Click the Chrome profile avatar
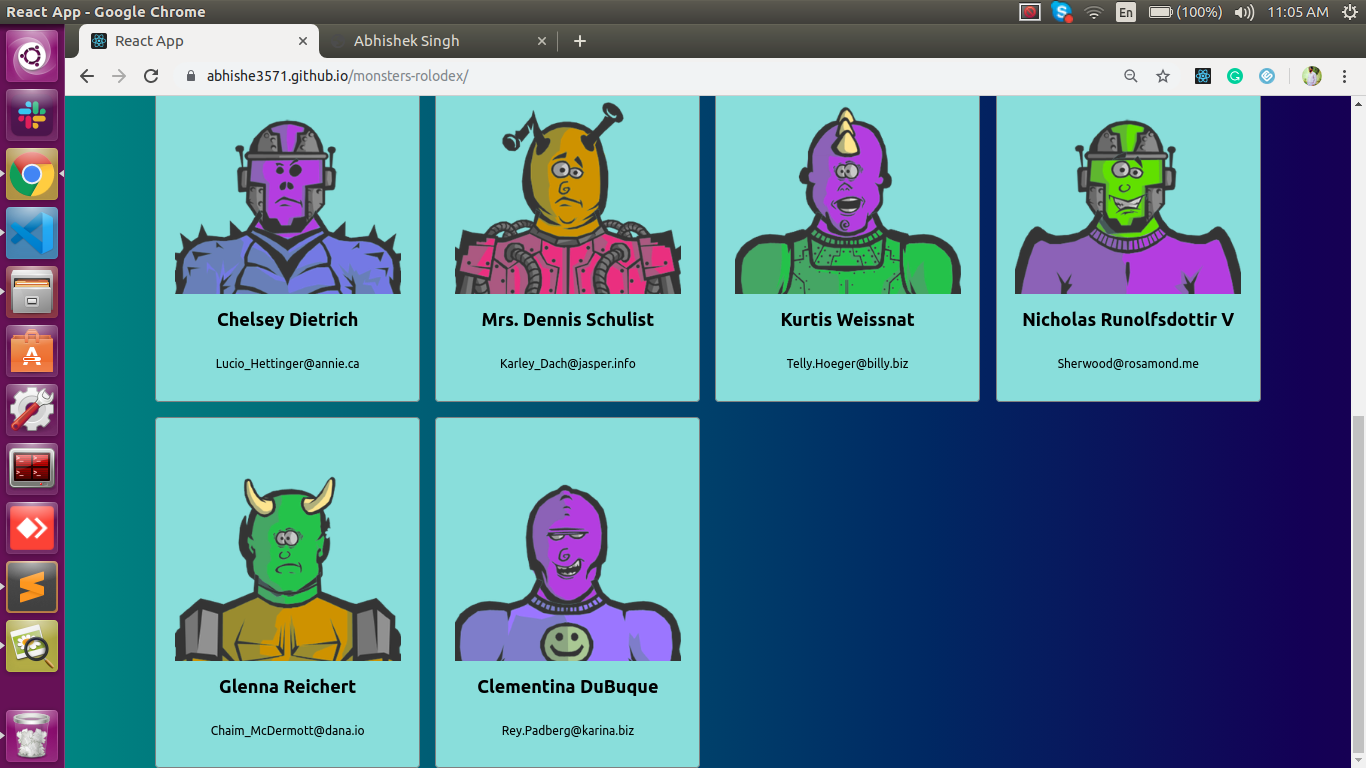 pos(1312,76)
